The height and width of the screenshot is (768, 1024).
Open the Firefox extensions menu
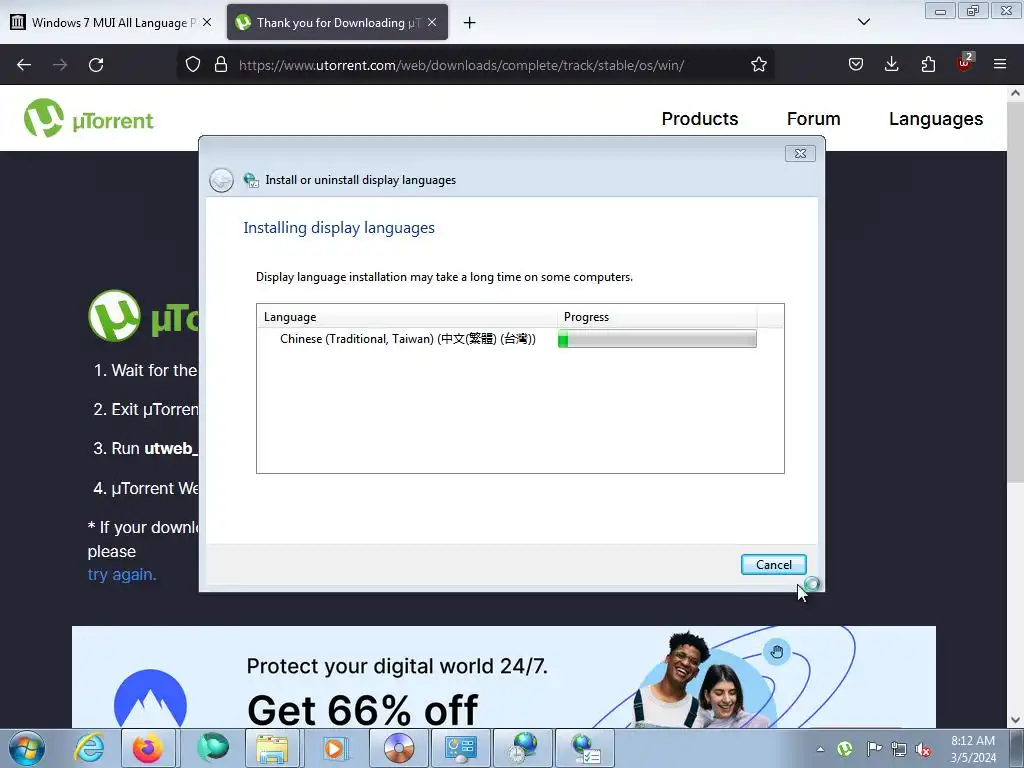(x=928, y=65)
